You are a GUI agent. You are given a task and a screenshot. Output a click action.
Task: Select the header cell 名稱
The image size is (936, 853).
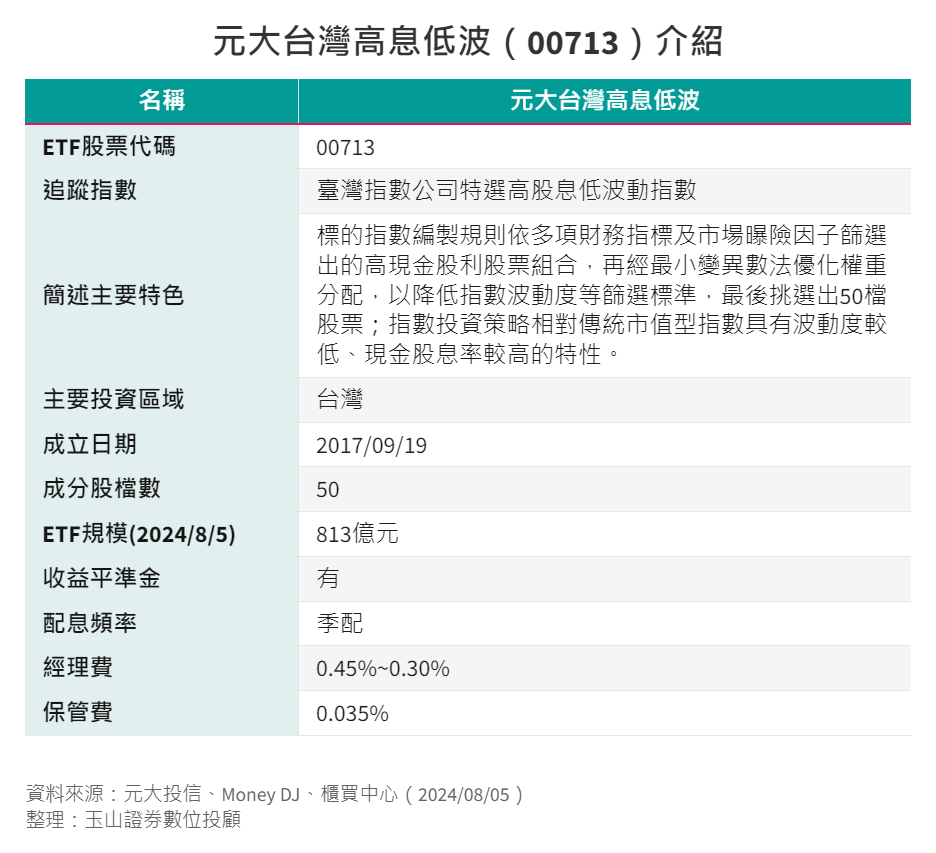click(x=162, y=100)
